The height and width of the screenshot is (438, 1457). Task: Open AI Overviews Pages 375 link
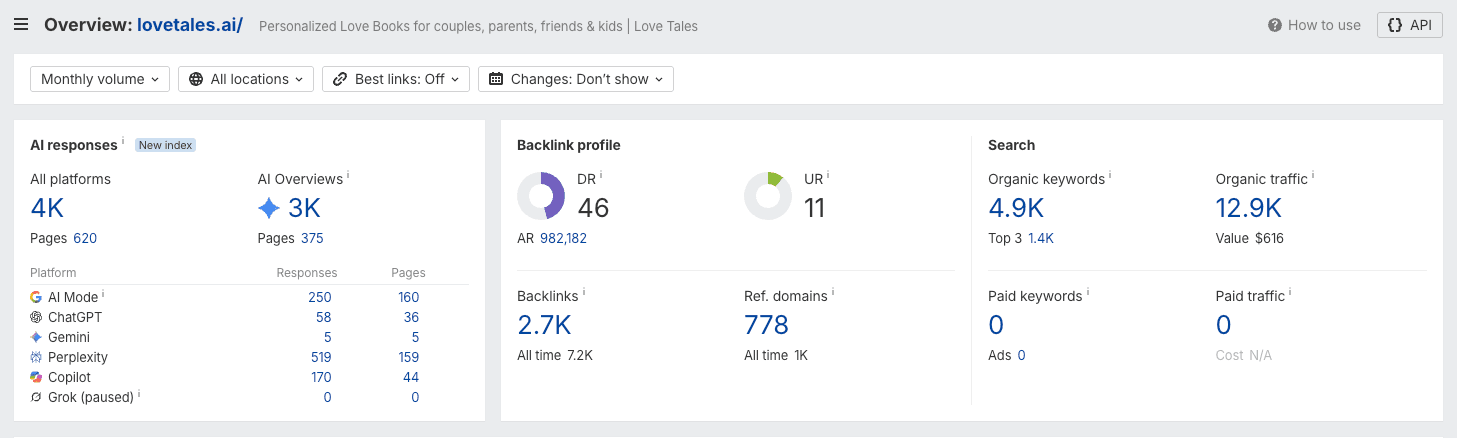312,238
